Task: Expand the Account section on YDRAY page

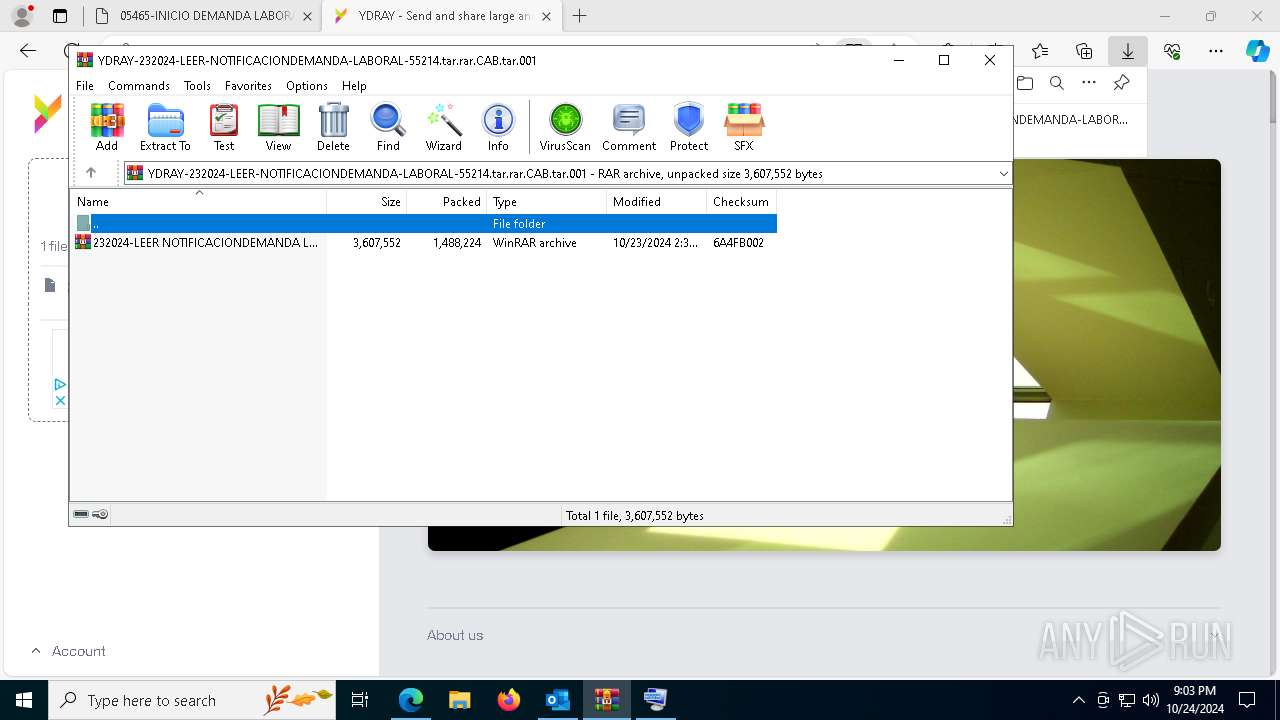Action: pyautogui.click(x=68, y=651)
